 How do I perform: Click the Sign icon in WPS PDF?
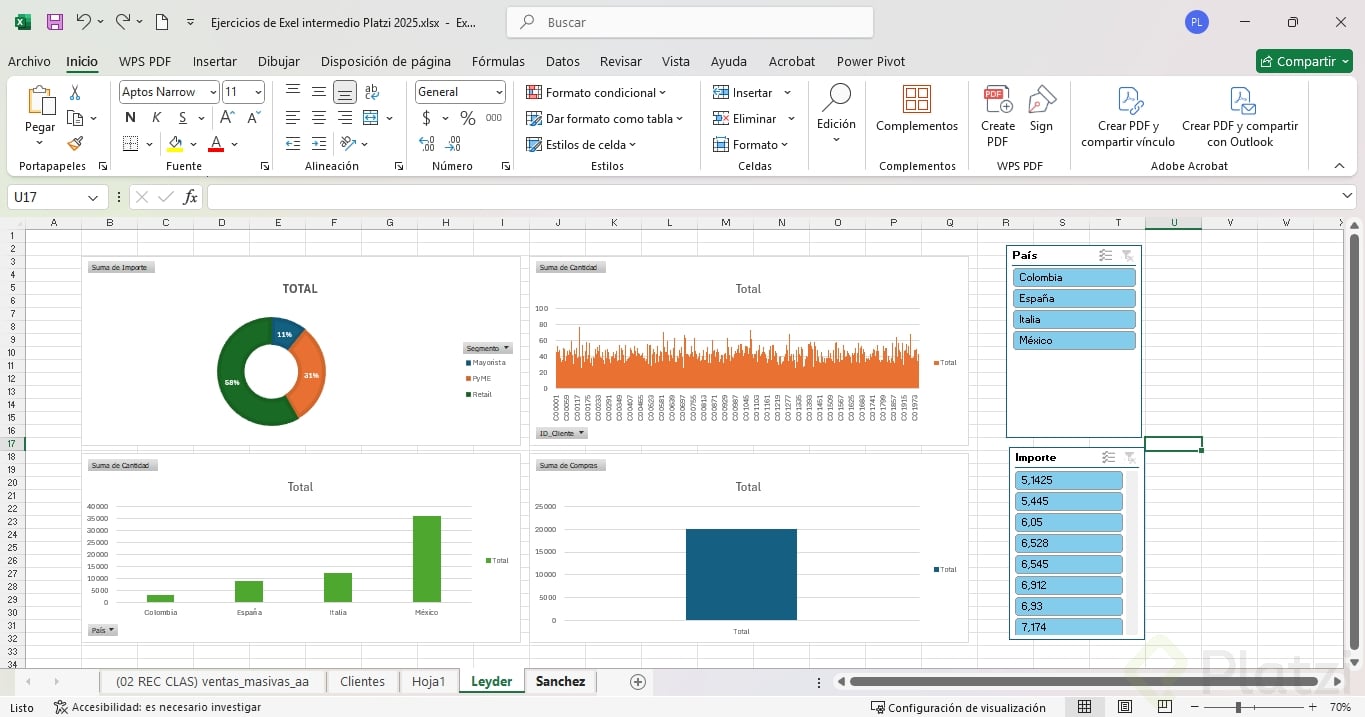tap(1041, 101)
